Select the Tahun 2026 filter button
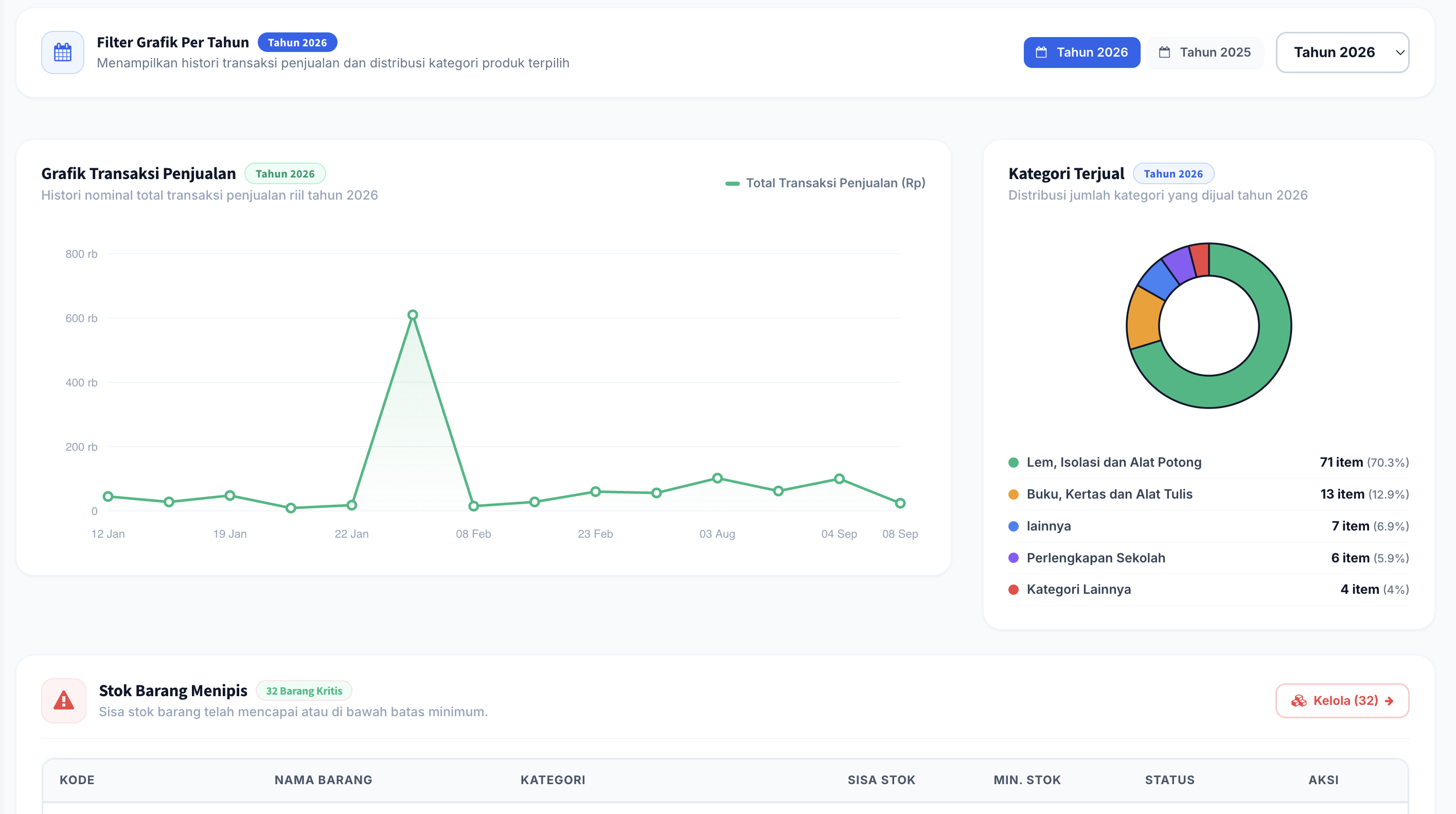The width and height of the screenshot is (1456, 814). point(1081,52)
